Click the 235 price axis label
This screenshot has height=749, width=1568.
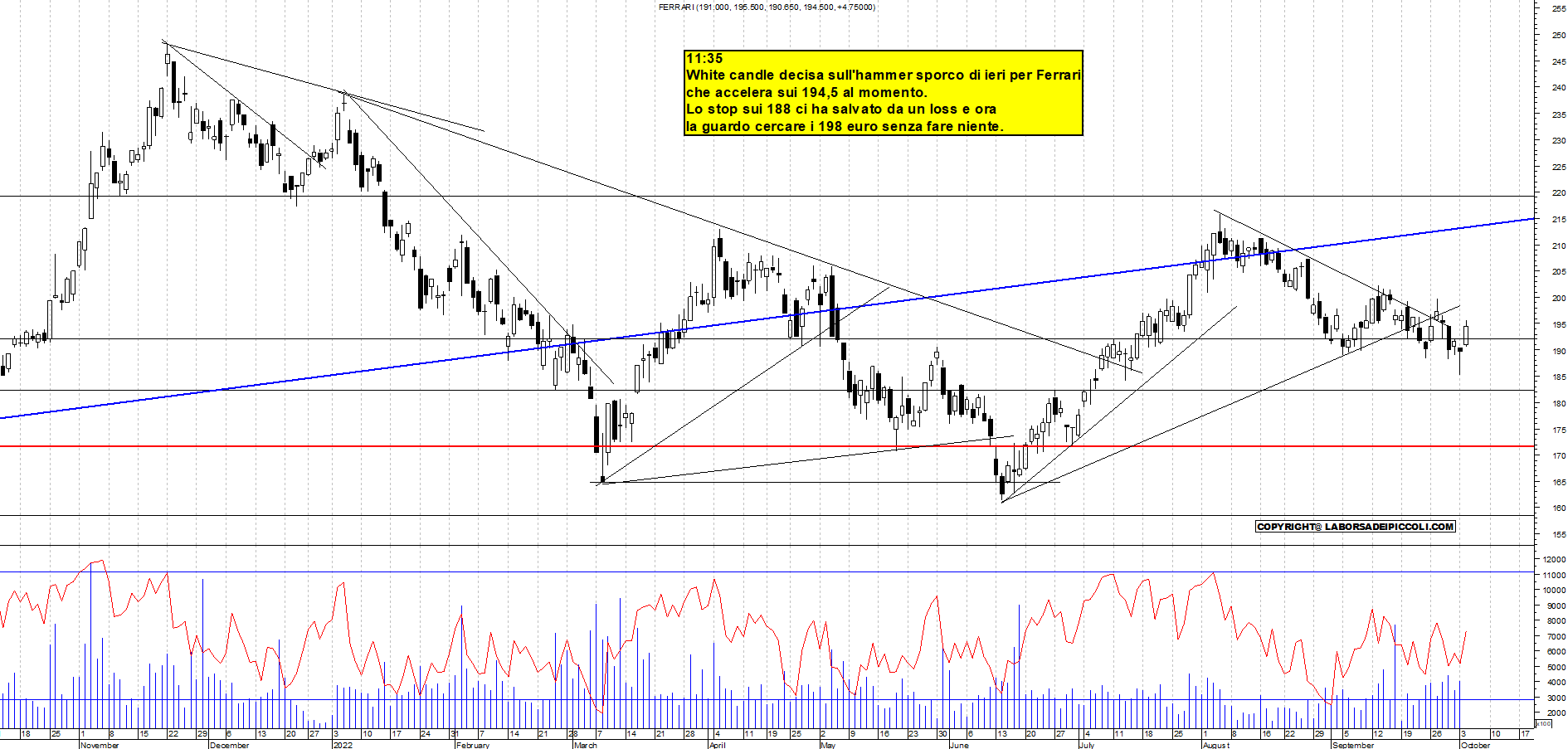click(x=1559, y=114)
